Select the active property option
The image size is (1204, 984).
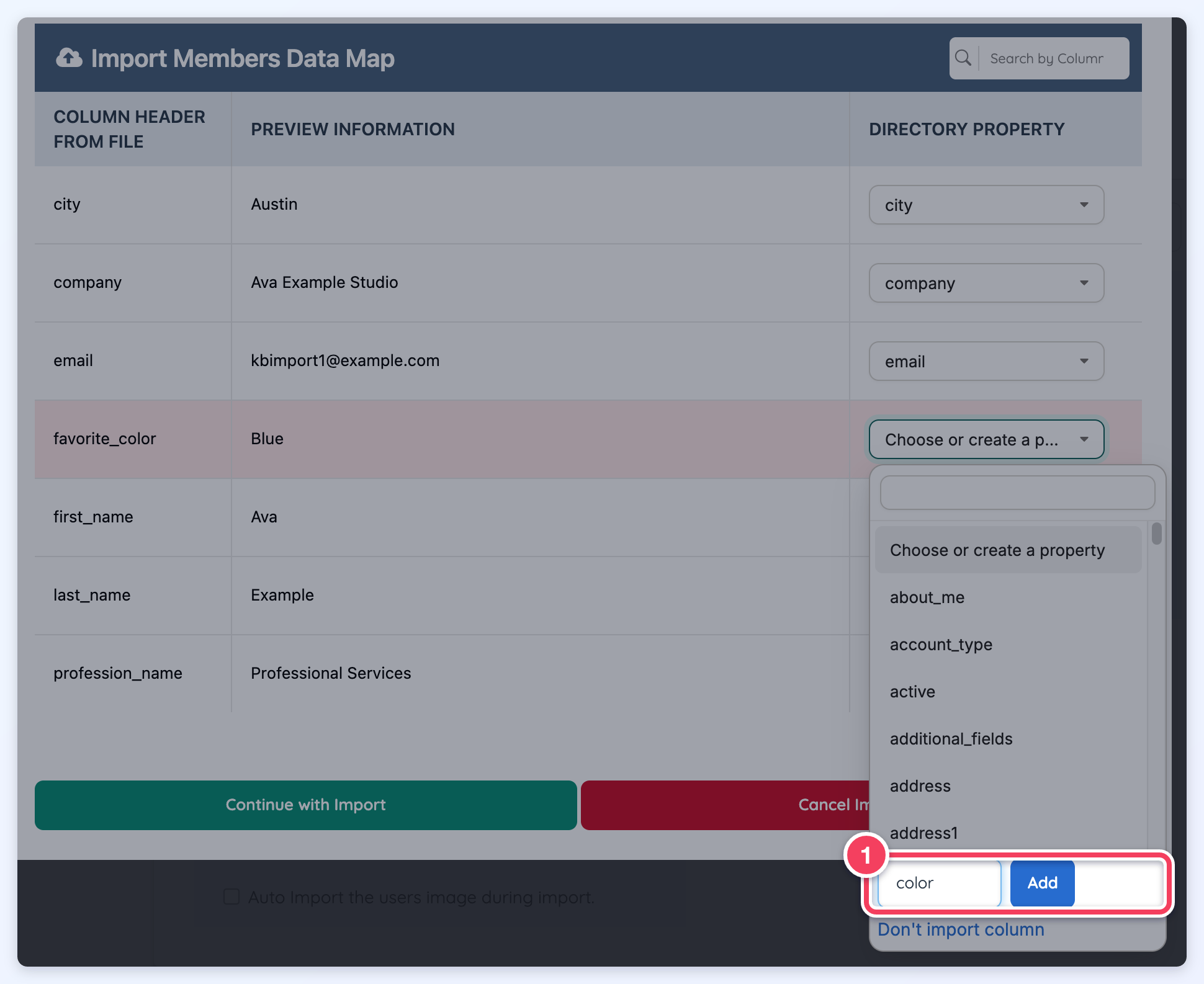point(1008,692)
